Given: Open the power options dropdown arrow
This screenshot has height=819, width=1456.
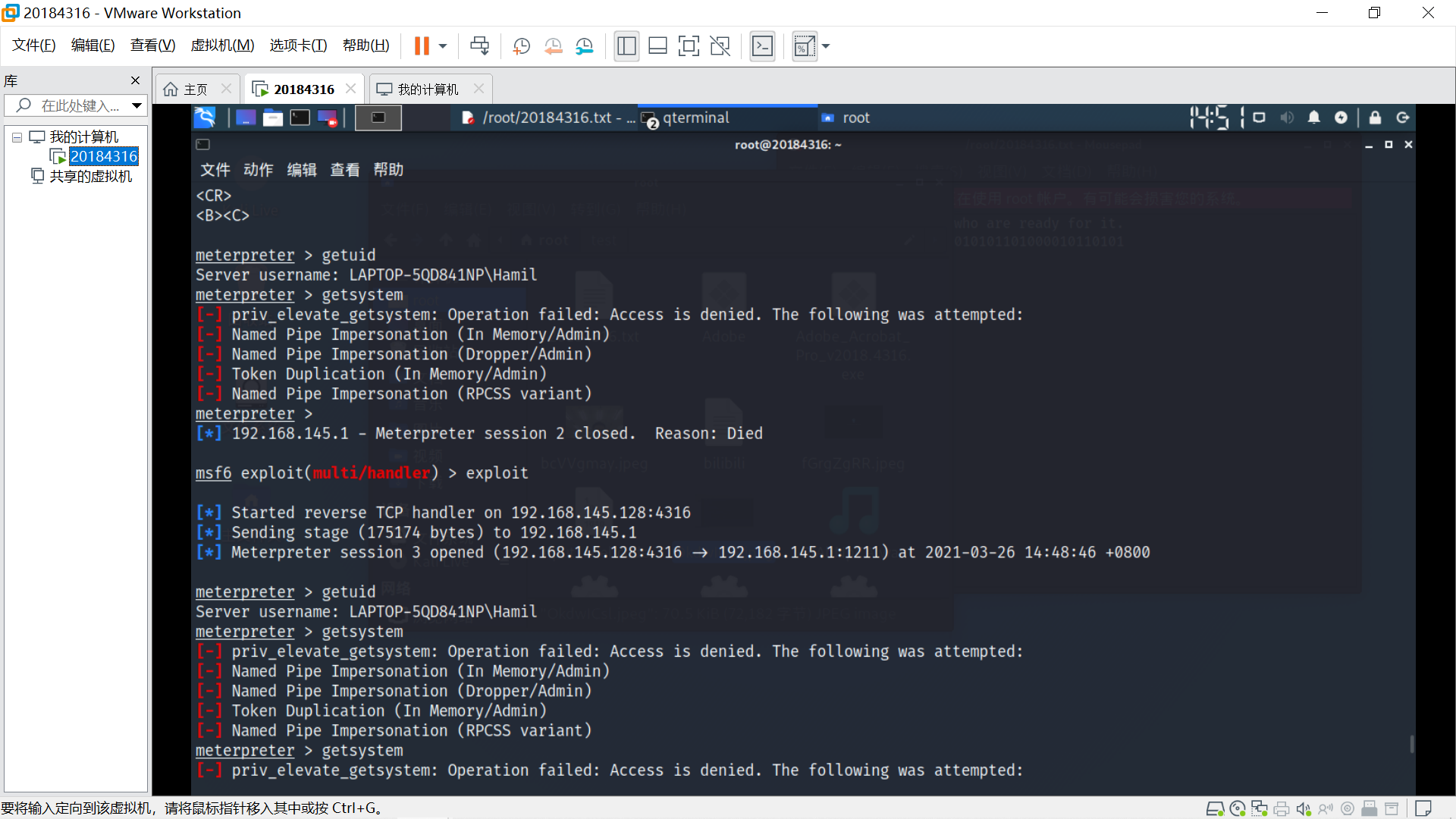Looking at the screenshot, I should pos(443,46).
